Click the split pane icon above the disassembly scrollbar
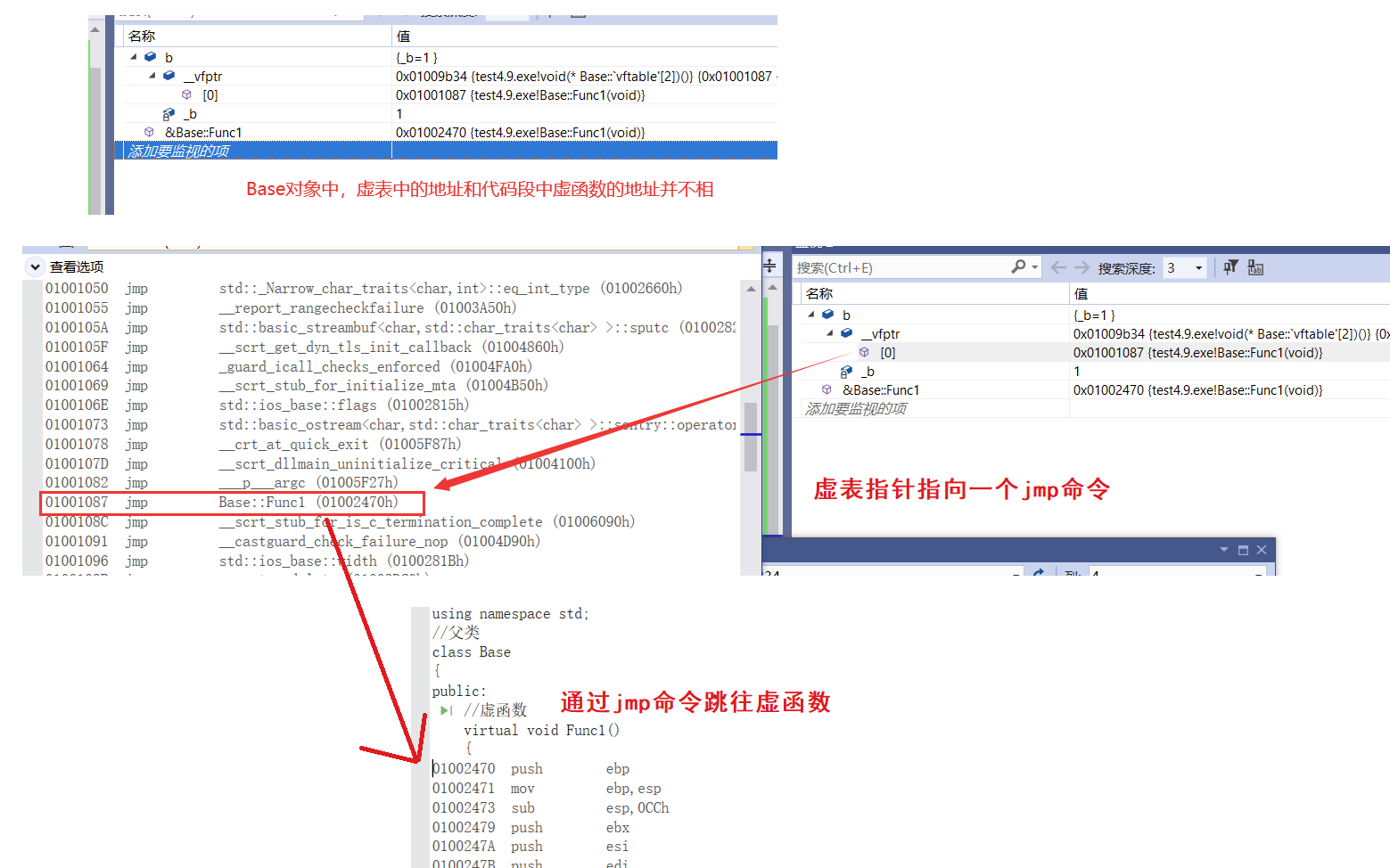The height and width of the screenshot is (868, 1390). coord(769,266)
